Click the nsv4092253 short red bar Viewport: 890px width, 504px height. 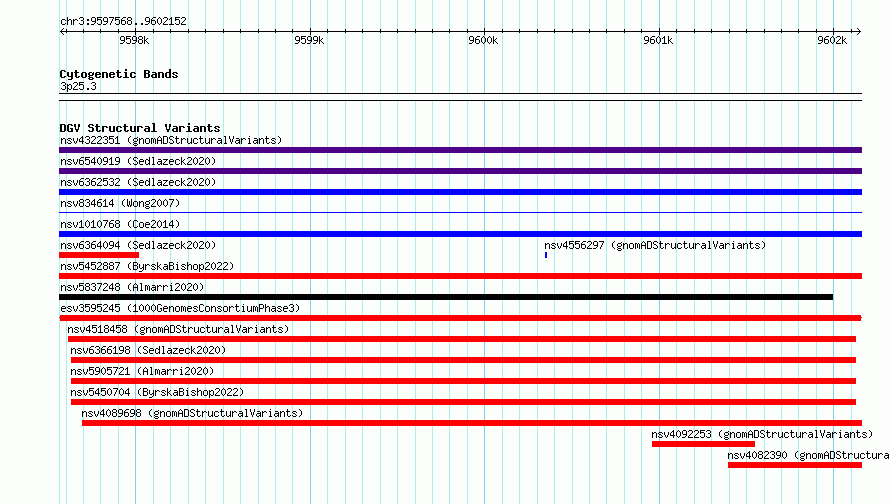coord(703,444)
